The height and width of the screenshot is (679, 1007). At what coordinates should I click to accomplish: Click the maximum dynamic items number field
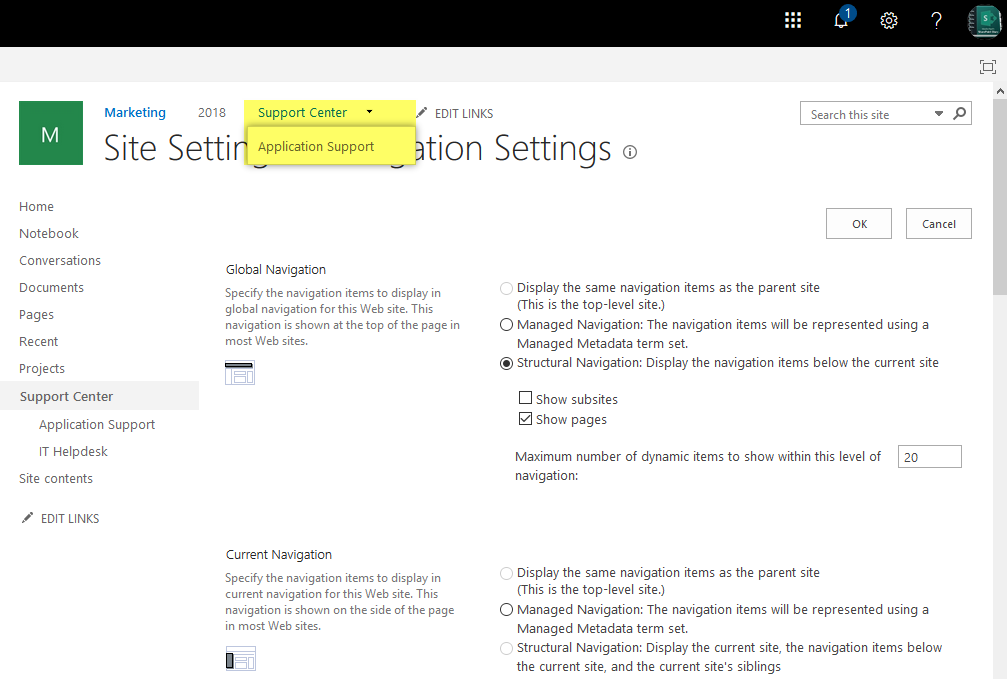[x=929, y=456]
